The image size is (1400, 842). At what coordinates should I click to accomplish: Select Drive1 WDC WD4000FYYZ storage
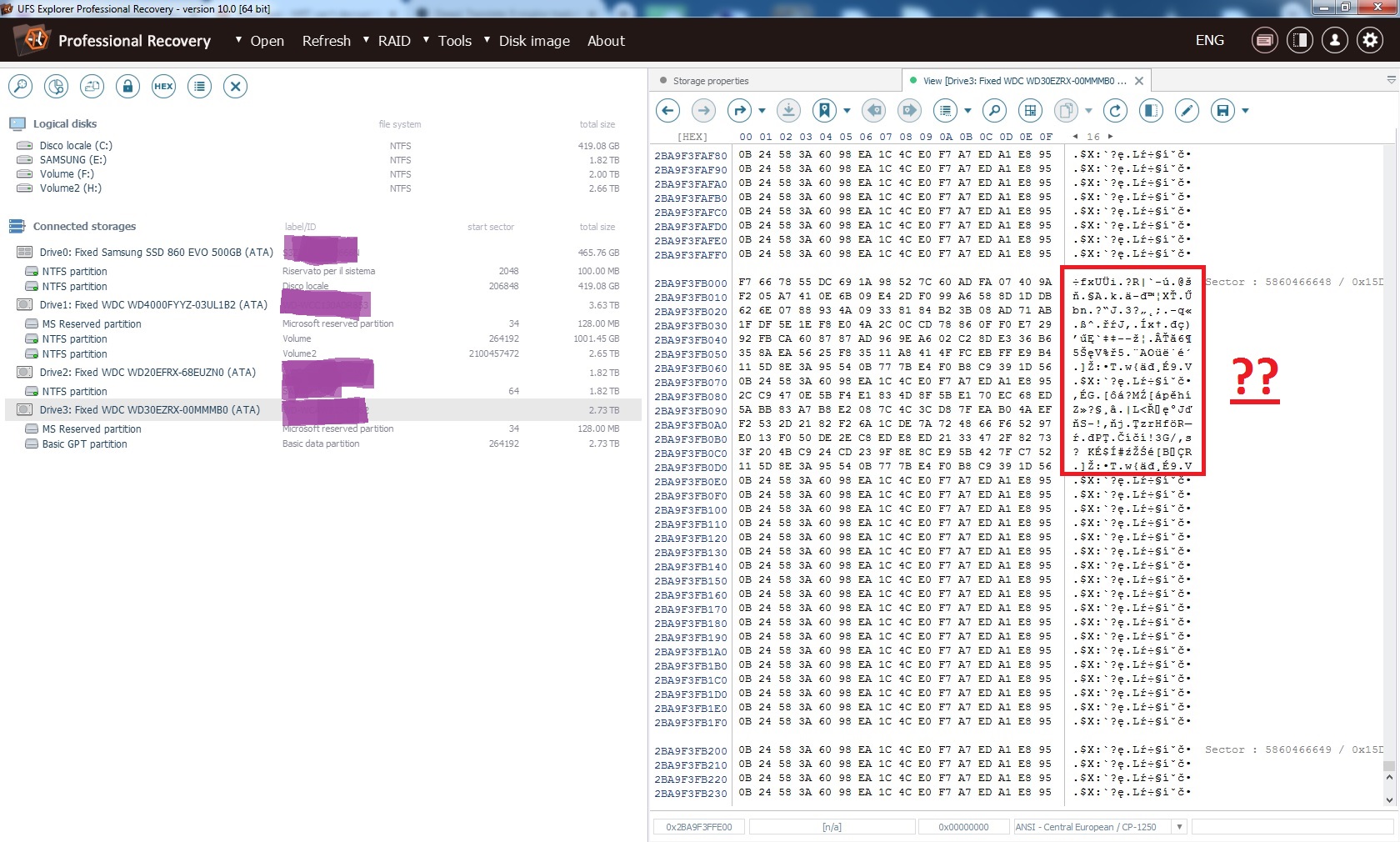[x=323, y=305]
